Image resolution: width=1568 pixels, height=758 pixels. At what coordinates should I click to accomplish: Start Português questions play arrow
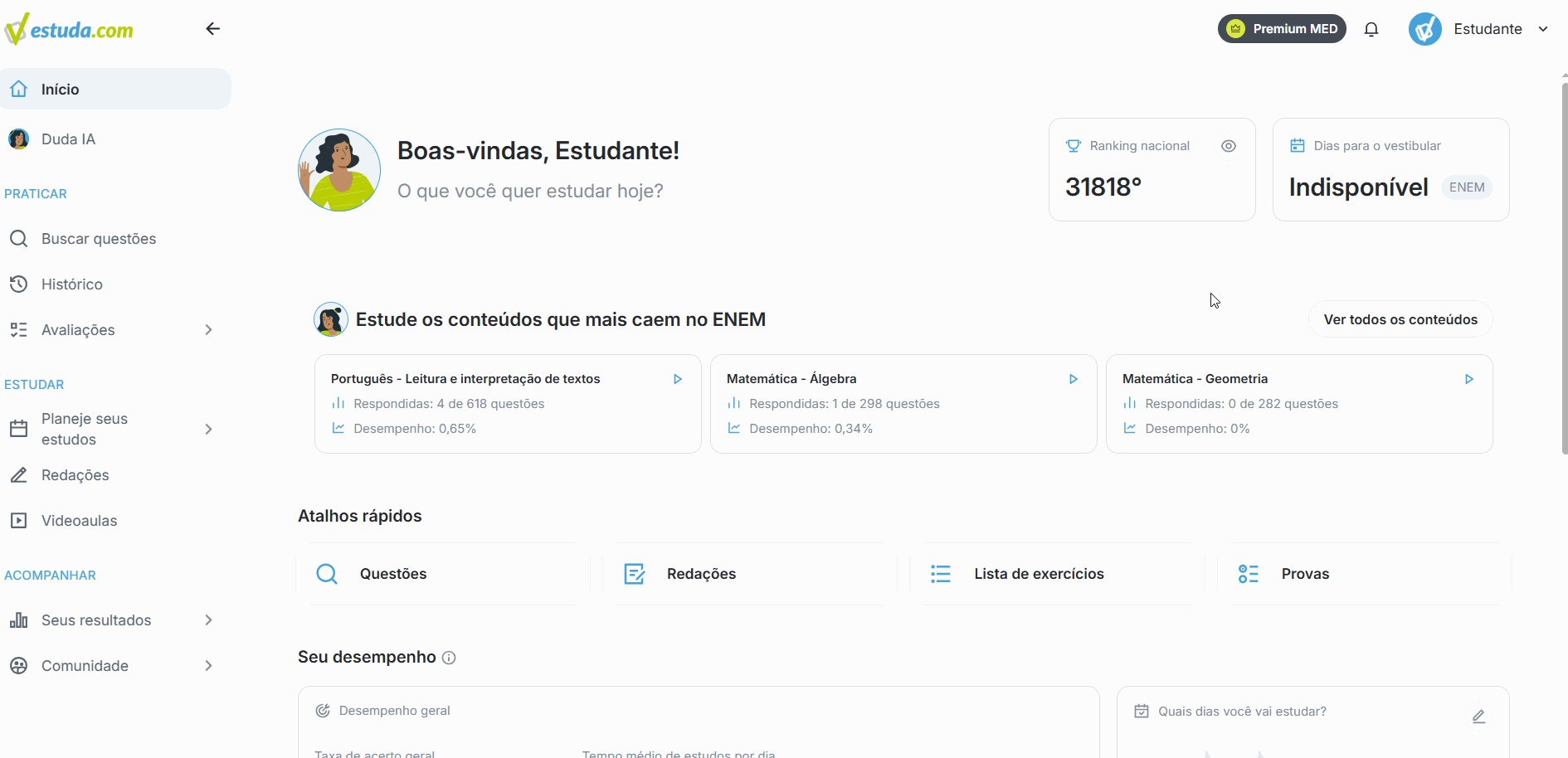678,379
